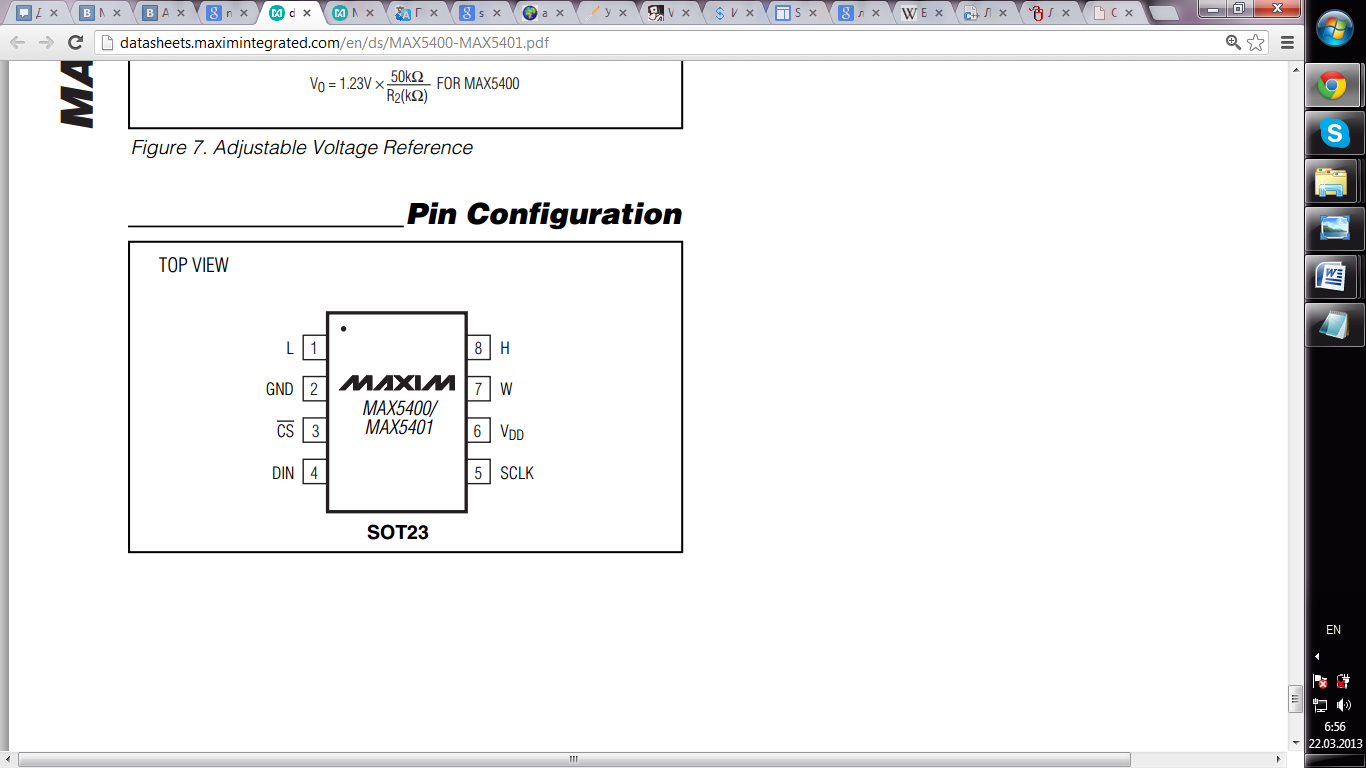This screenshot has height=768, width=1366.
Task: Switch to the Google Translate tab
Action: (x=418, y=14)
